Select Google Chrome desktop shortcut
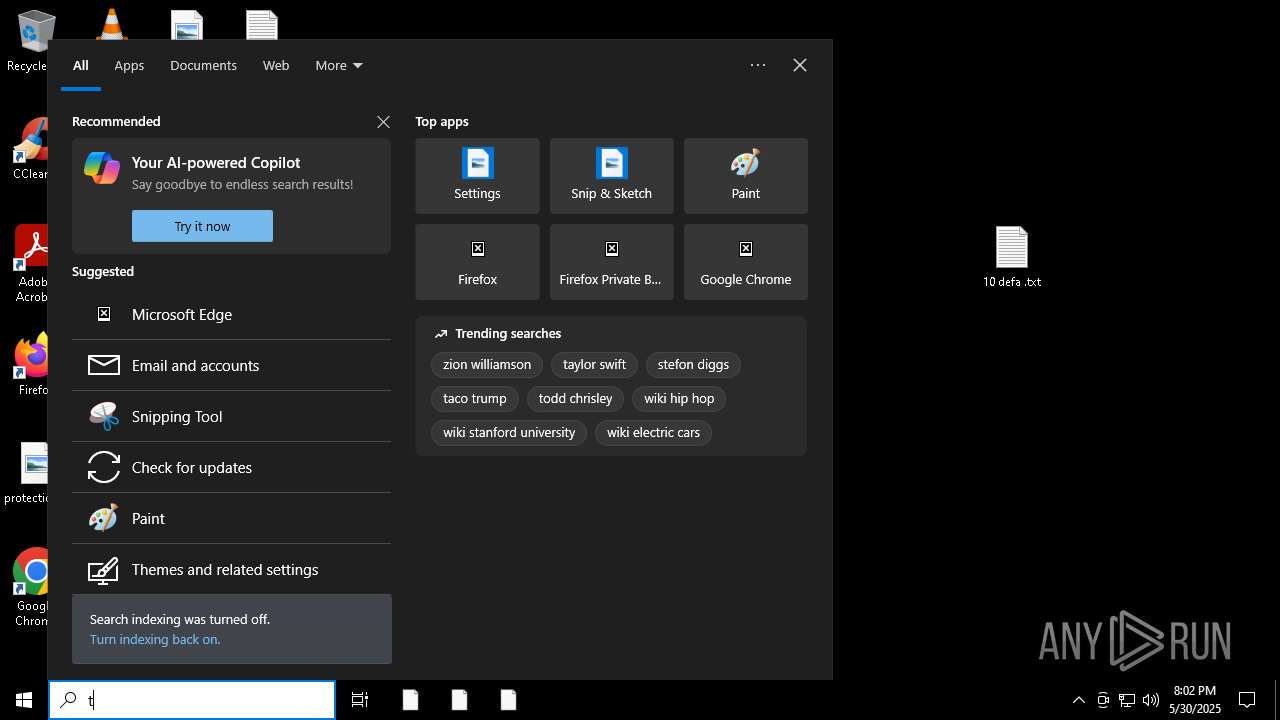The width and height of the screenshot is (1280, 720). pyautogui.click(x=30, y=588)
